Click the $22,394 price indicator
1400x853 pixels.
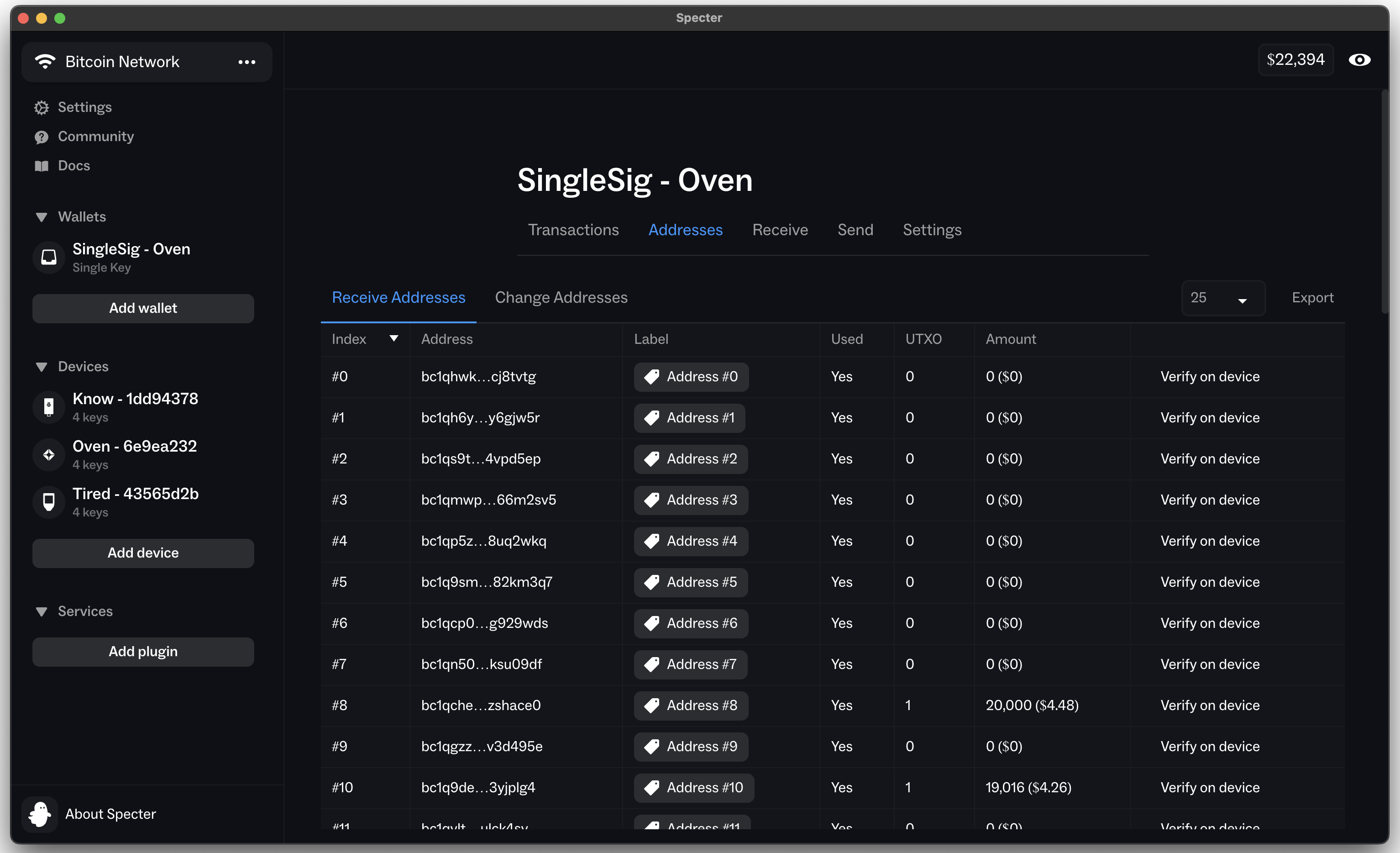[1295, 60]
